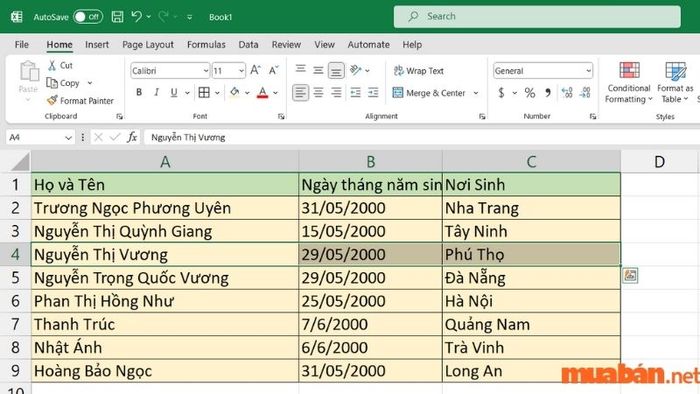This screenshot has width=700, height=394.
Task: Toggle Underline formatting
Action: click(x=174, y=92)
